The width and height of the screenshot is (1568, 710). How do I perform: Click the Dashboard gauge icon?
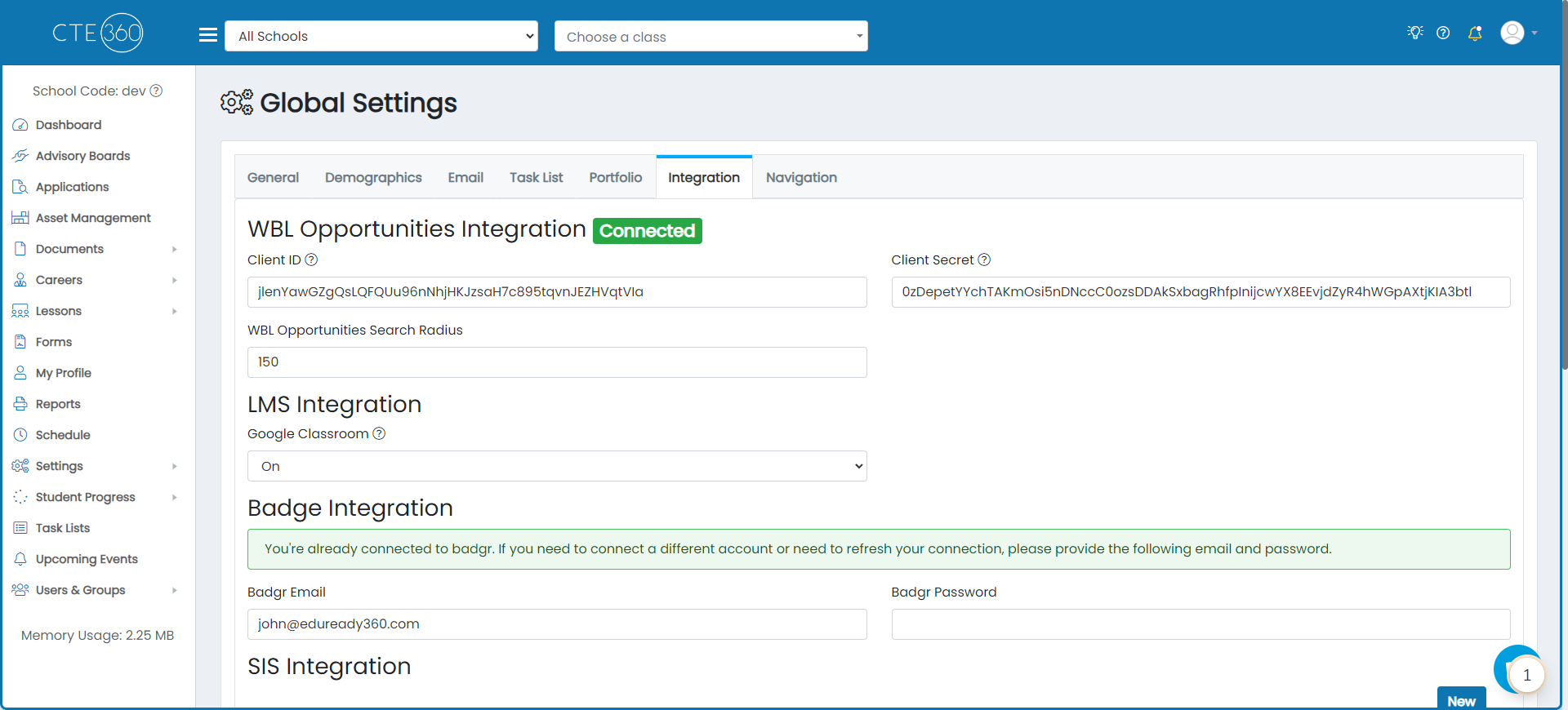[x=20, y=125]
